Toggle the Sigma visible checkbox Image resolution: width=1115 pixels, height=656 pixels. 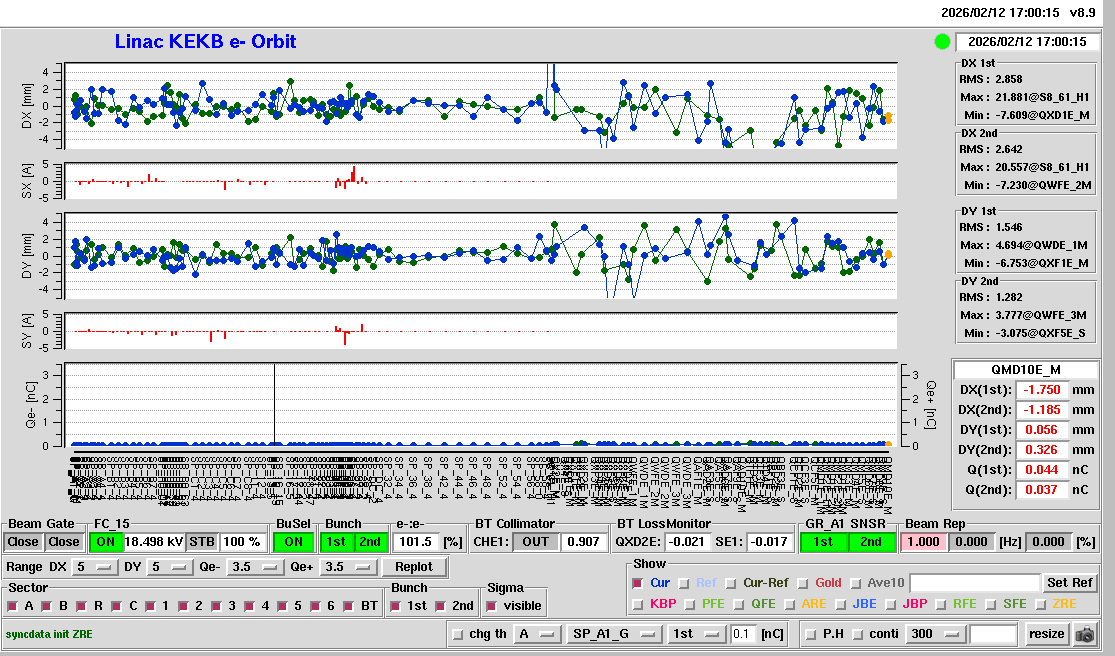click(x=491, y=606)
